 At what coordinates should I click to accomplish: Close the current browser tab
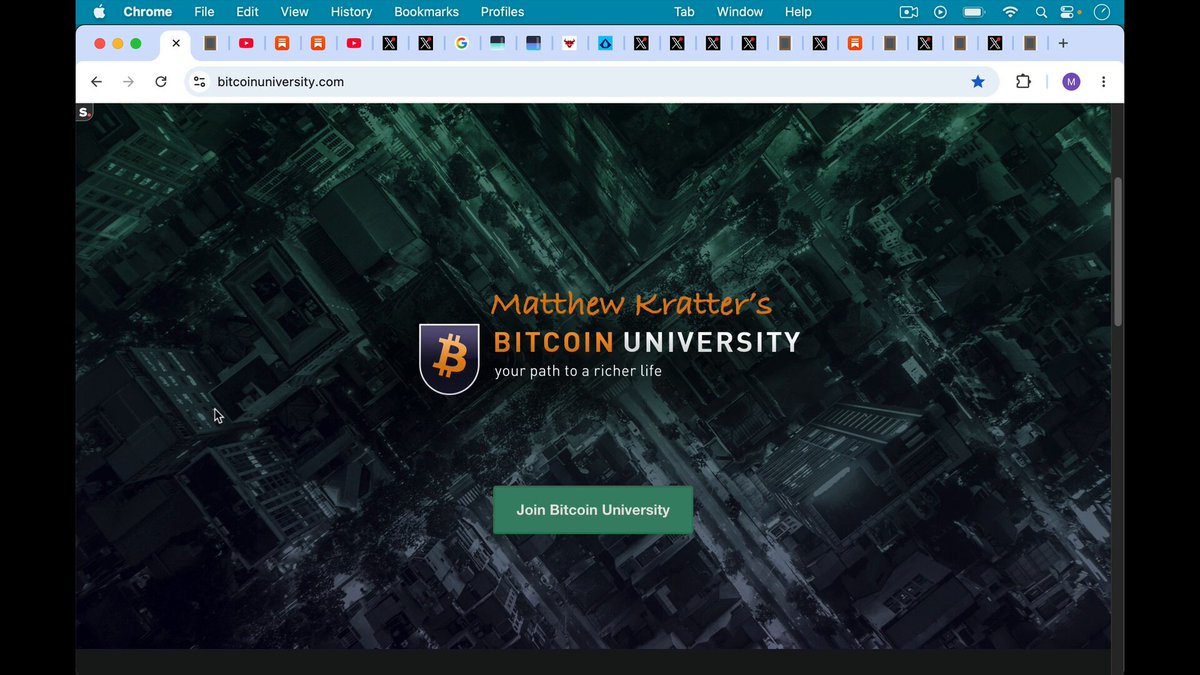point(176,44)
